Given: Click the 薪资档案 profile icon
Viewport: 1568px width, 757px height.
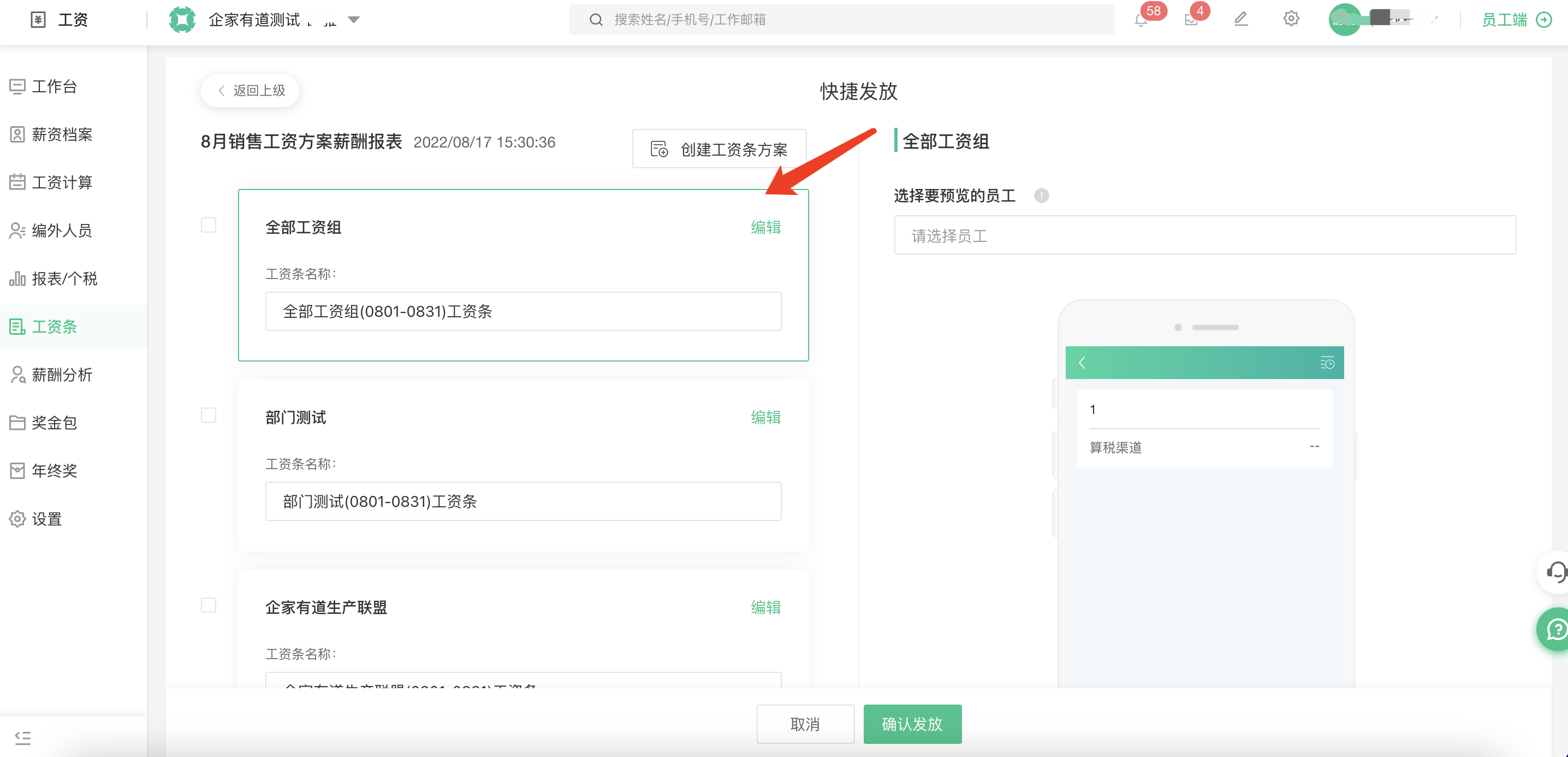Looking at the screenshot, I should (x=17, y=134).
